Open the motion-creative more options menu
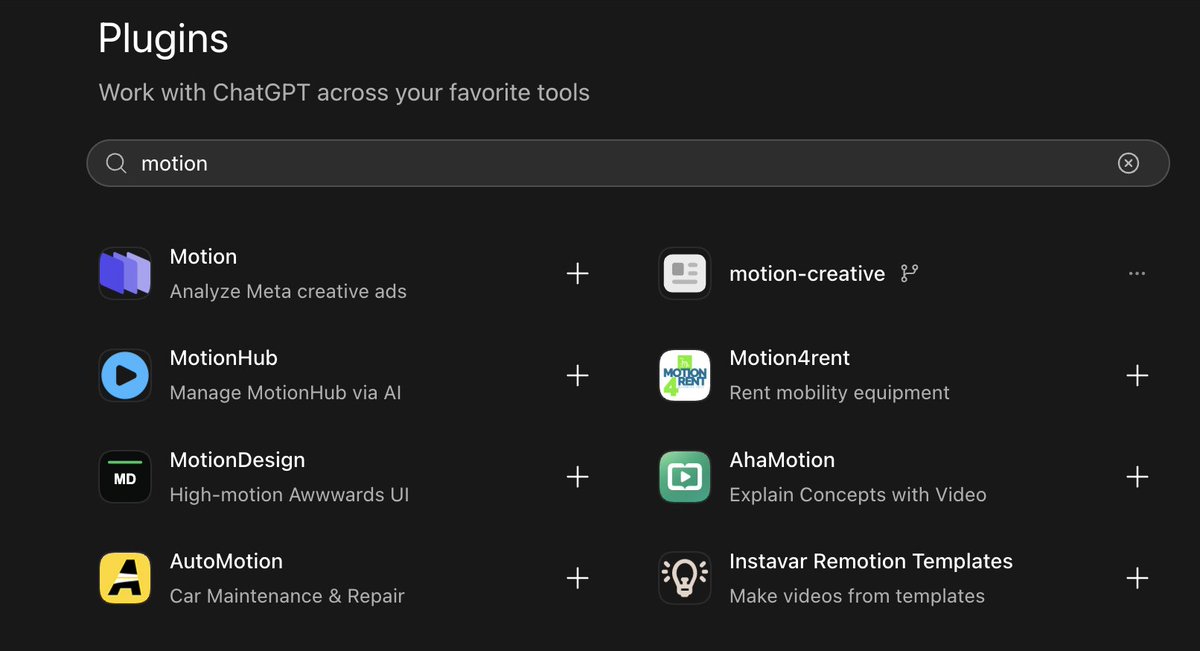The width and height of the screenshot is (1200, 651). [1137, 273]
